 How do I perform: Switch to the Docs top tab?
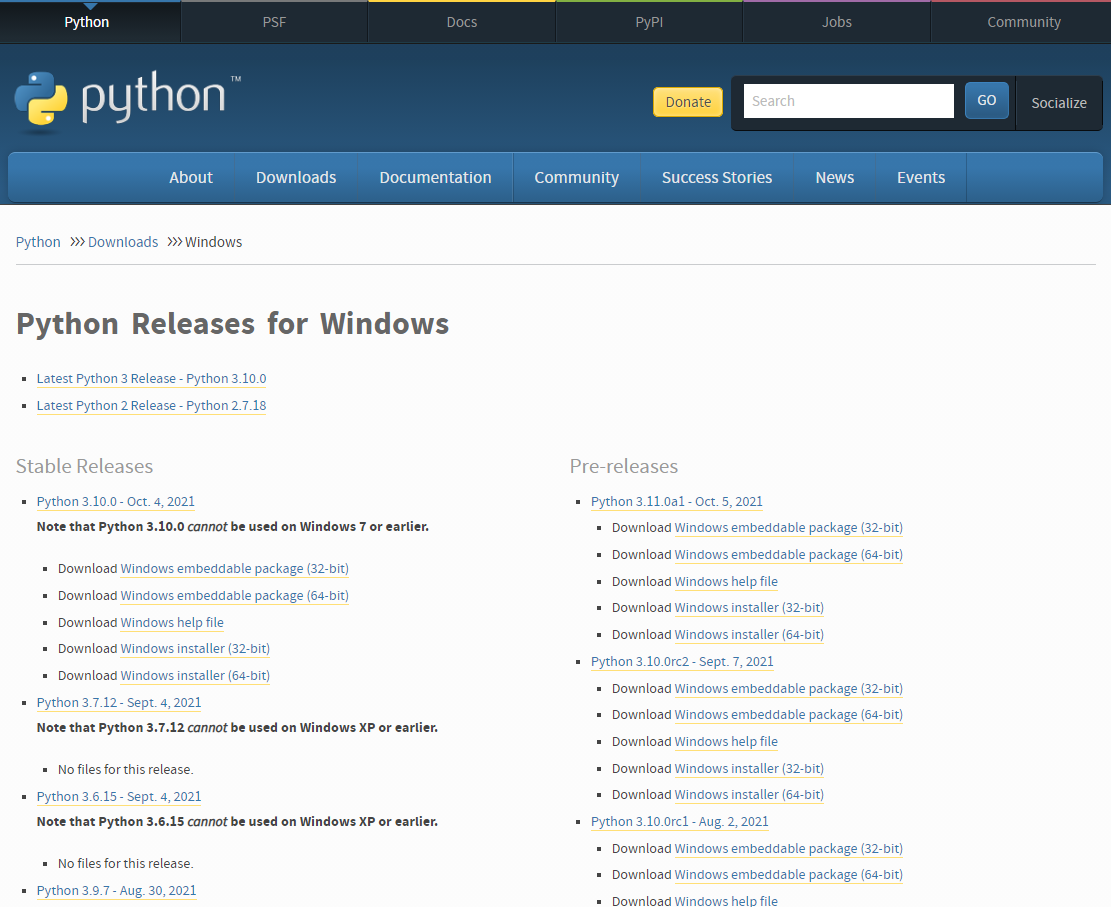[x=462, y=22]
